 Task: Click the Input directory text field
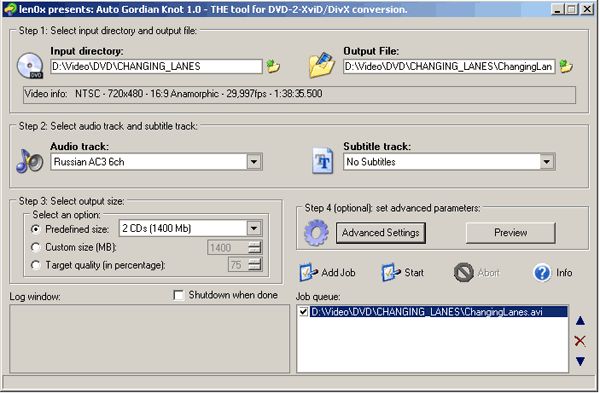(156, 66)
